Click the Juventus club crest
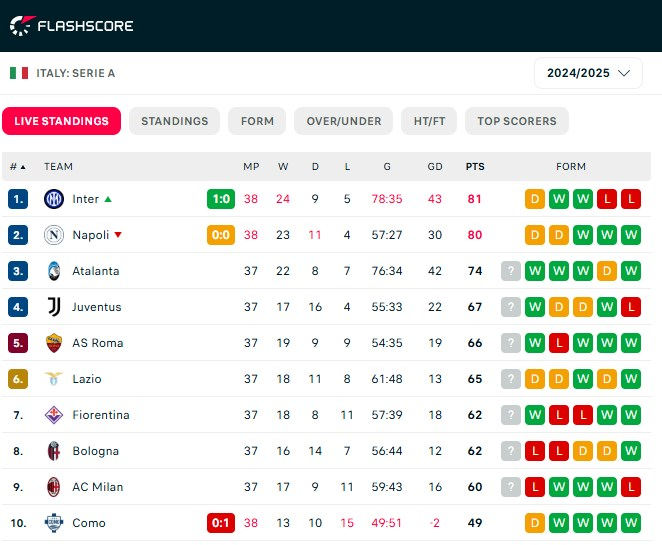The width and height of the screenshot is (662, 545). tap(54, 307)
